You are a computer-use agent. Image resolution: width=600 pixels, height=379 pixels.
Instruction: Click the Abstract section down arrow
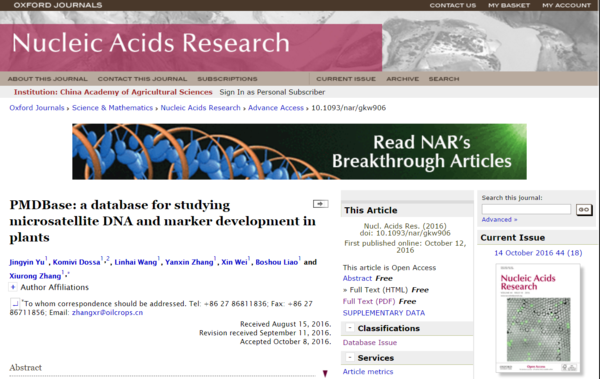325,373
